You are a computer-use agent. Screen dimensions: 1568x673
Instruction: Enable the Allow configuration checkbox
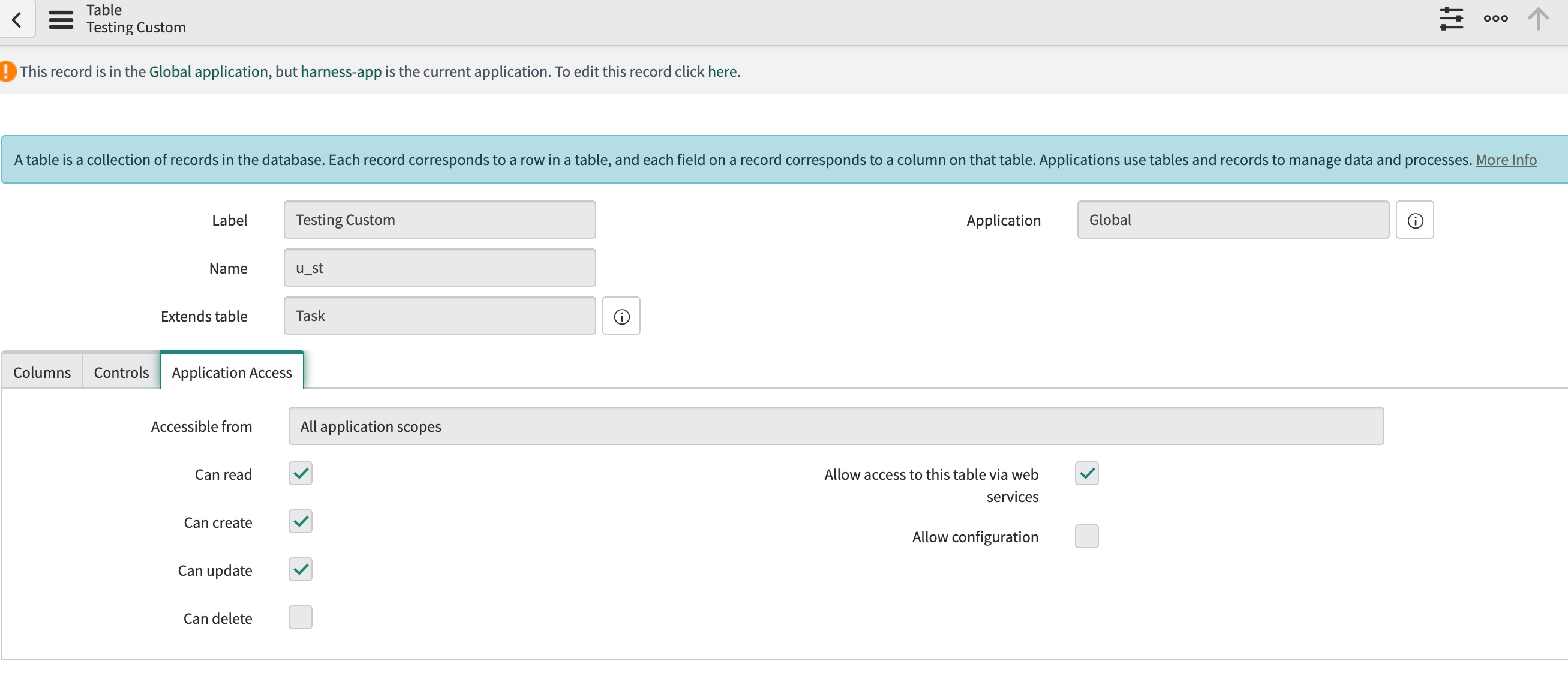[x=1086, y=536]
